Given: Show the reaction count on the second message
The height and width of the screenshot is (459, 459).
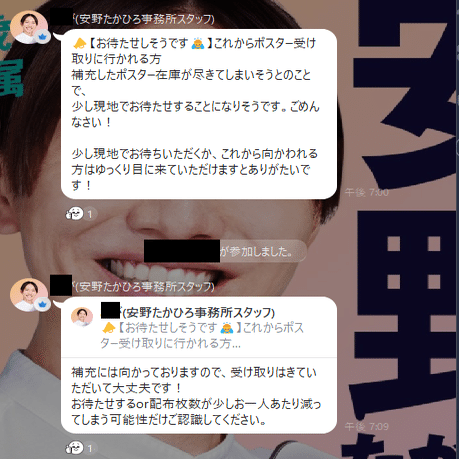Looking at the screenshot, I should [89, 448].
